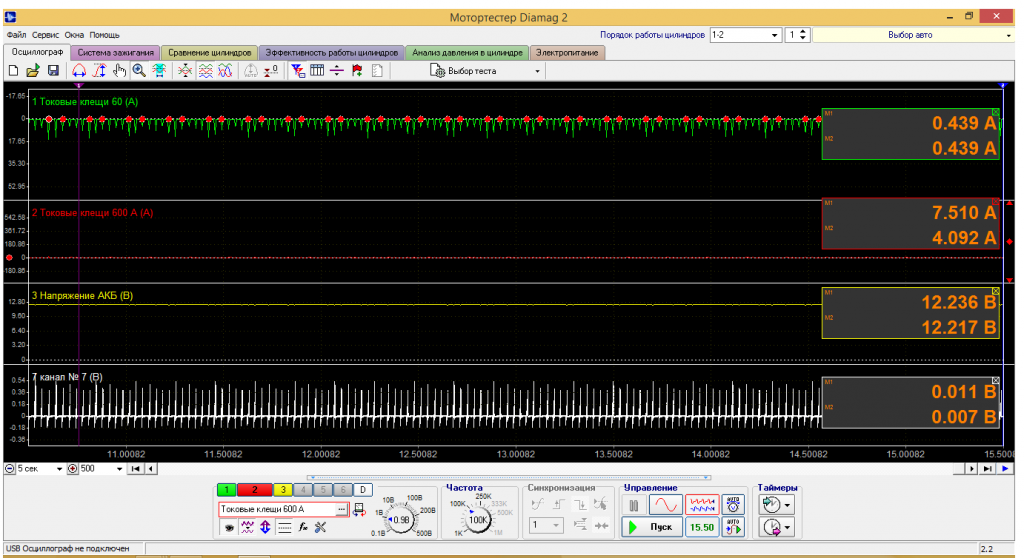1024x558 pixels.
Task: Open the fx function icon
Action: coord(303,527)
